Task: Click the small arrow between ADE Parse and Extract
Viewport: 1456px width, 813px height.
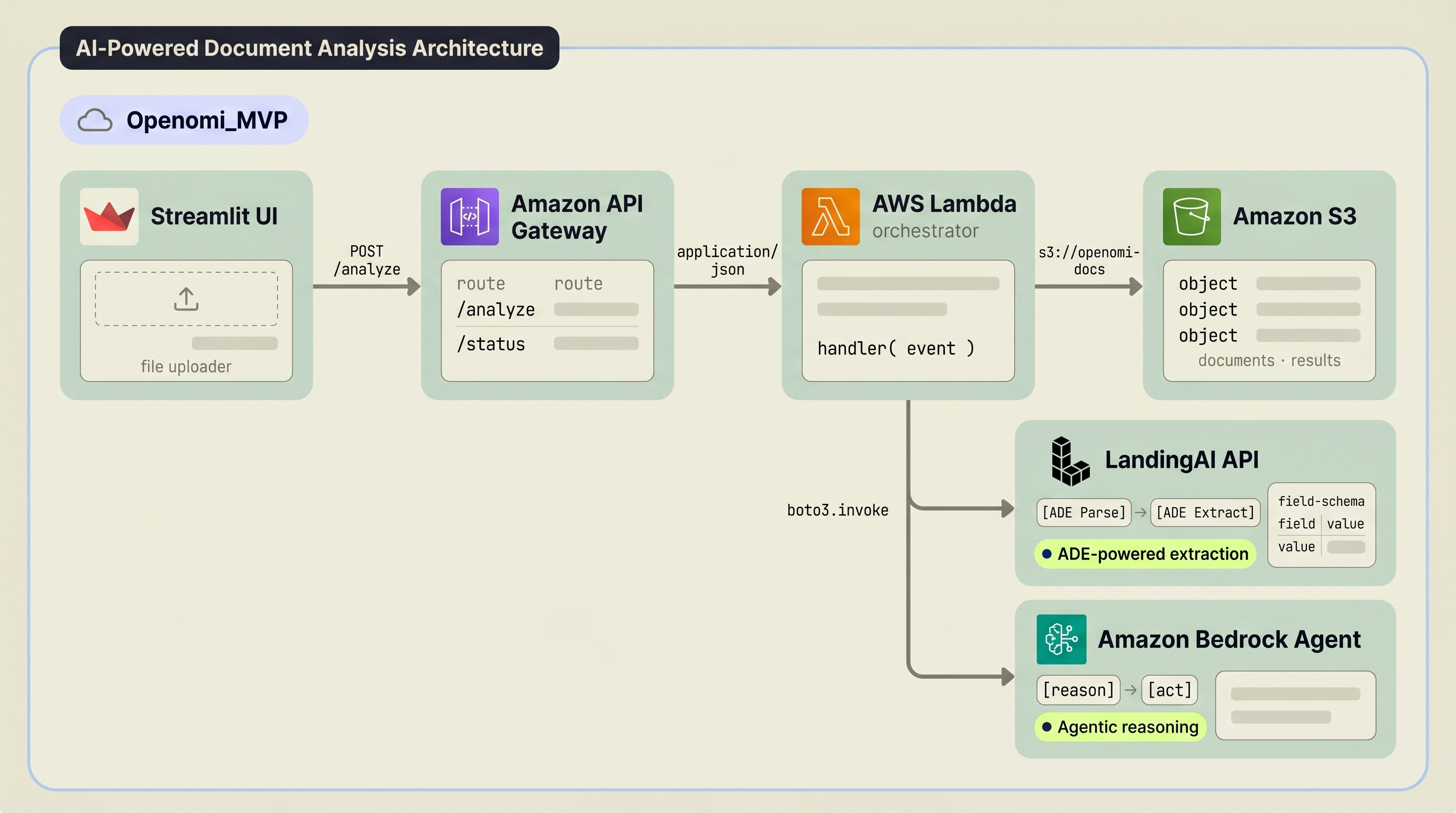Action: click(1141, 512)
